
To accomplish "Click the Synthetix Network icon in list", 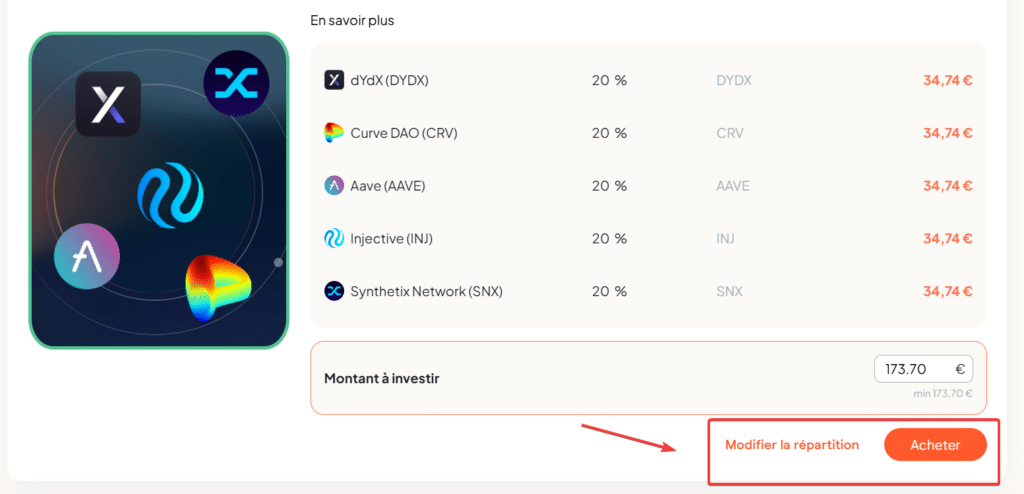I will pyautogui.click(x=334, y=291).
